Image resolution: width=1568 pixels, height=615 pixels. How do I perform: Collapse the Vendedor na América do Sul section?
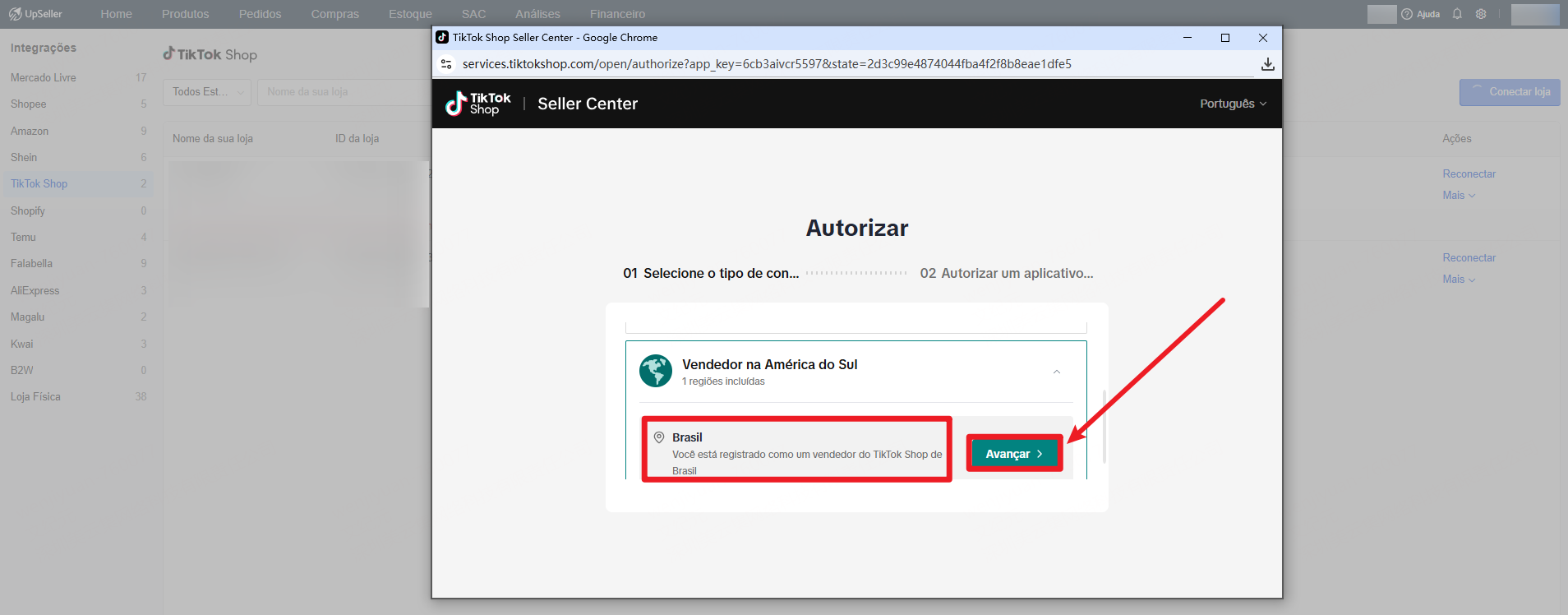click(1057, 372)
